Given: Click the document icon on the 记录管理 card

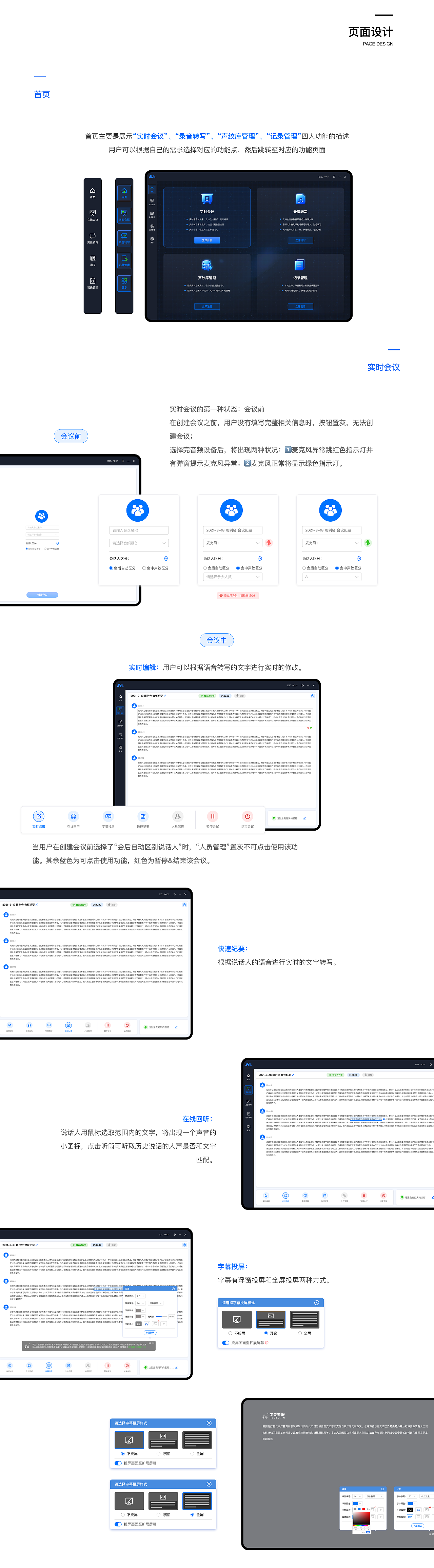Looking at the screenshot, I should point(300,265).
